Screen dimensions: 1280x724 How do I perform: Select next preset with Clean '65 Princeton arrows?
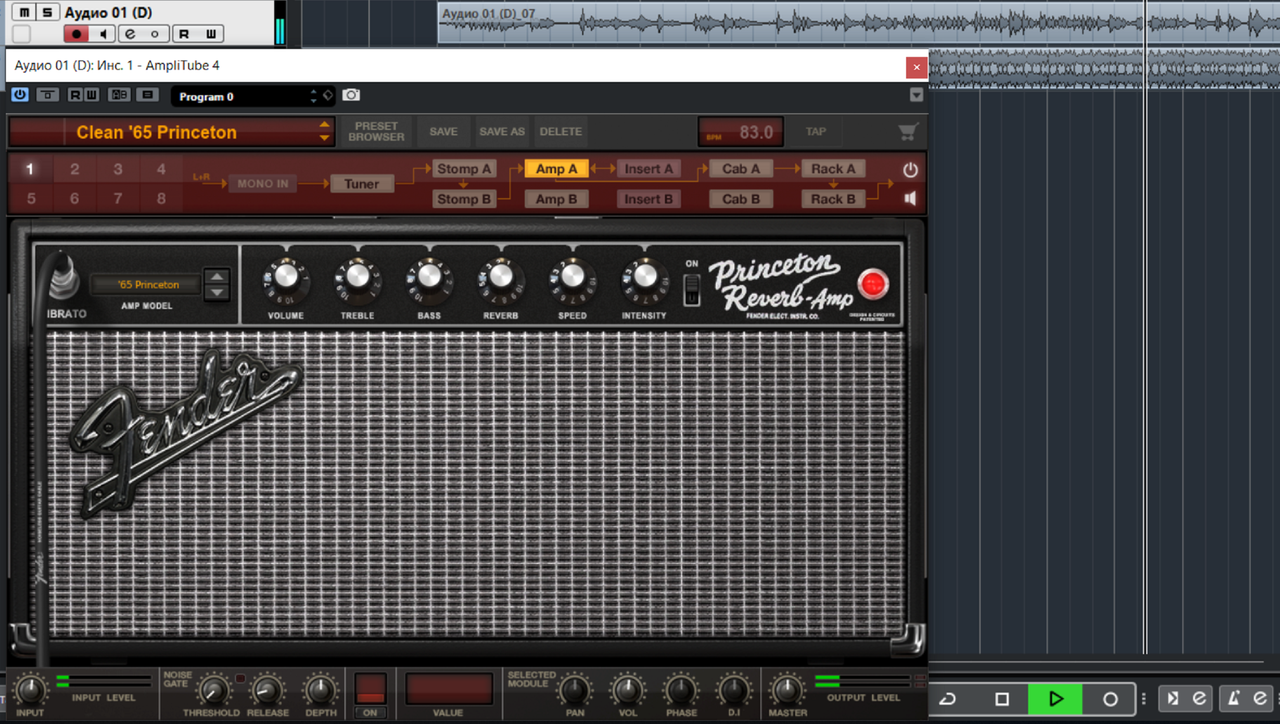click(x=324, y=132)
